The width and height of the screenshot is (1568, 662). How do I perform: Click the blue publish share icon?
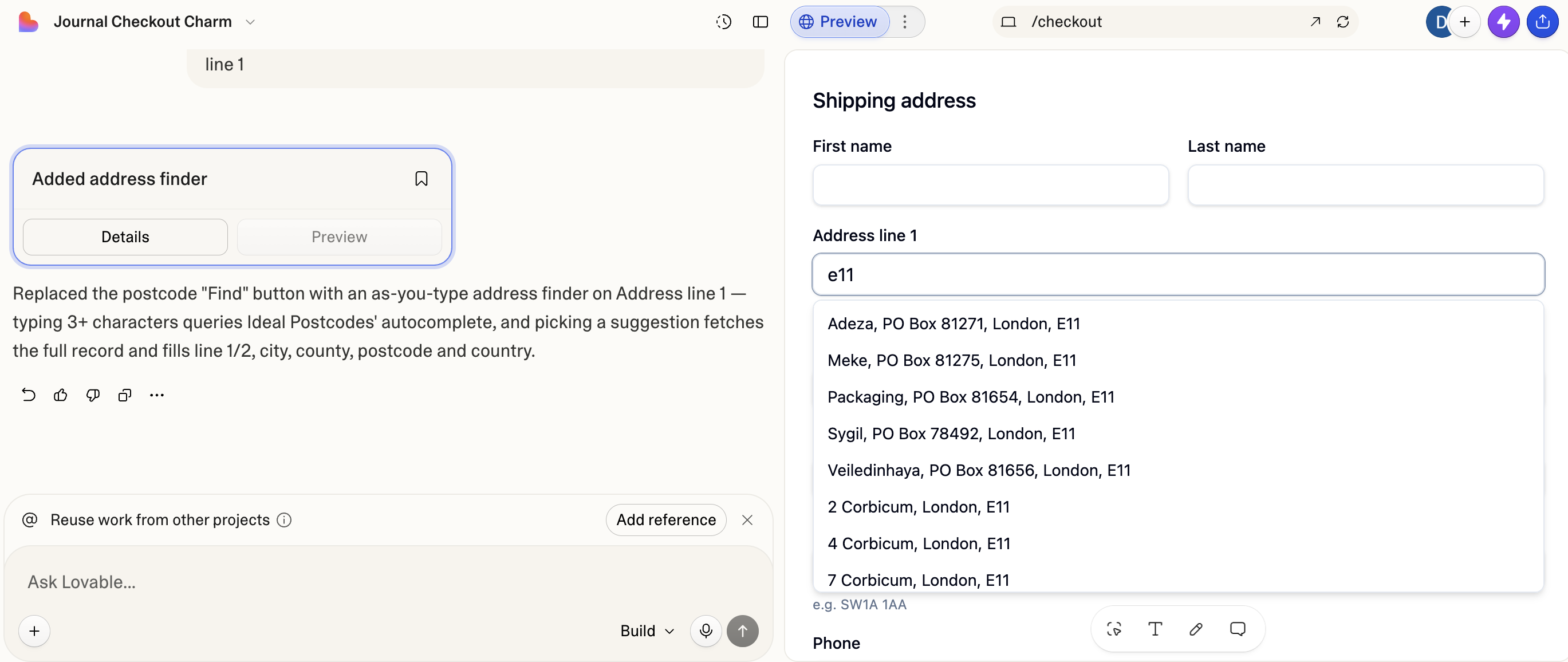pyautogui.click(x=1542, y=22)
